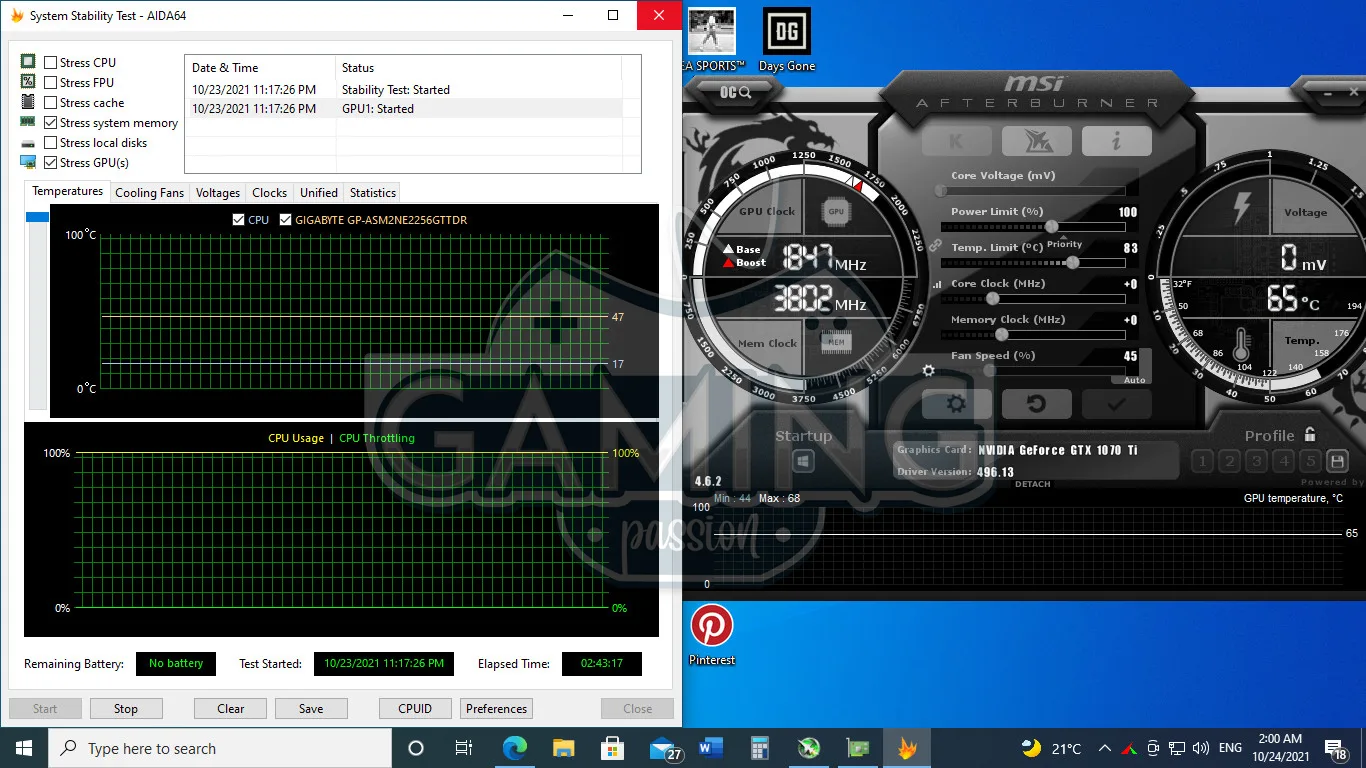The height and width of the screenshot is (768, 1366).
Task: Show hidden system tray icons
Action: [x=1105, y=748]
